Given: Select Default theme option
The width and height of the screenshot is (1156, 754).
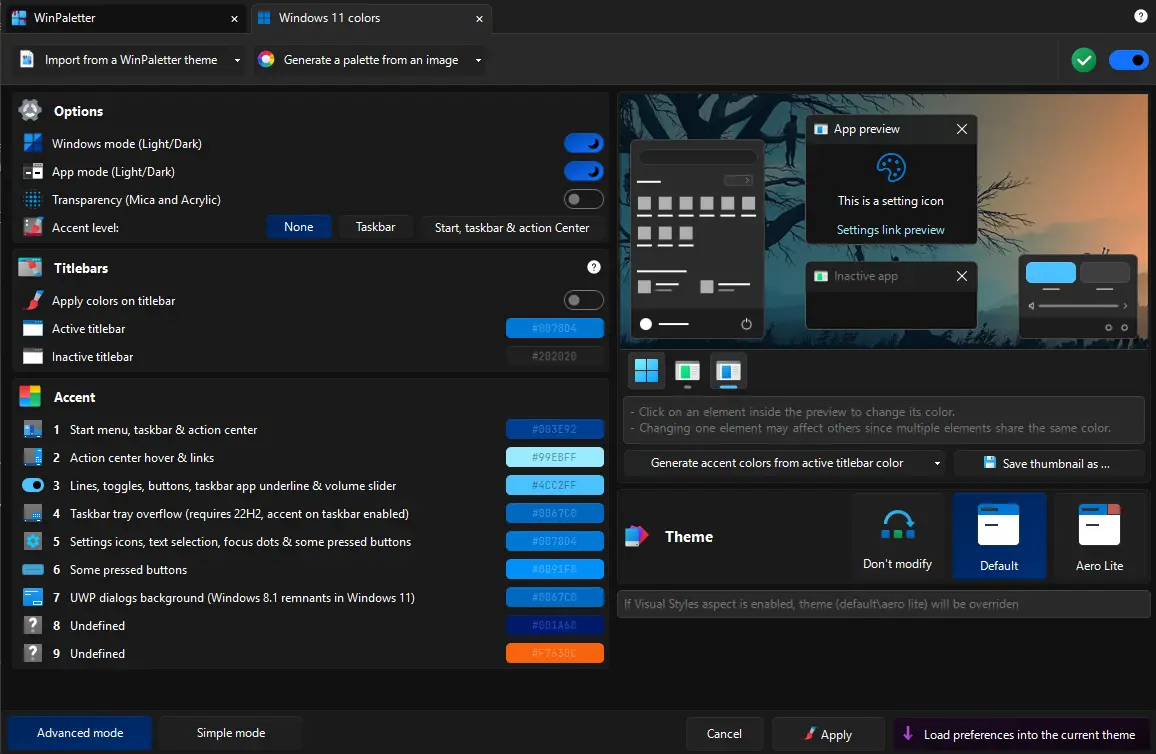Looking at the screenshot, I should [998, 536].
